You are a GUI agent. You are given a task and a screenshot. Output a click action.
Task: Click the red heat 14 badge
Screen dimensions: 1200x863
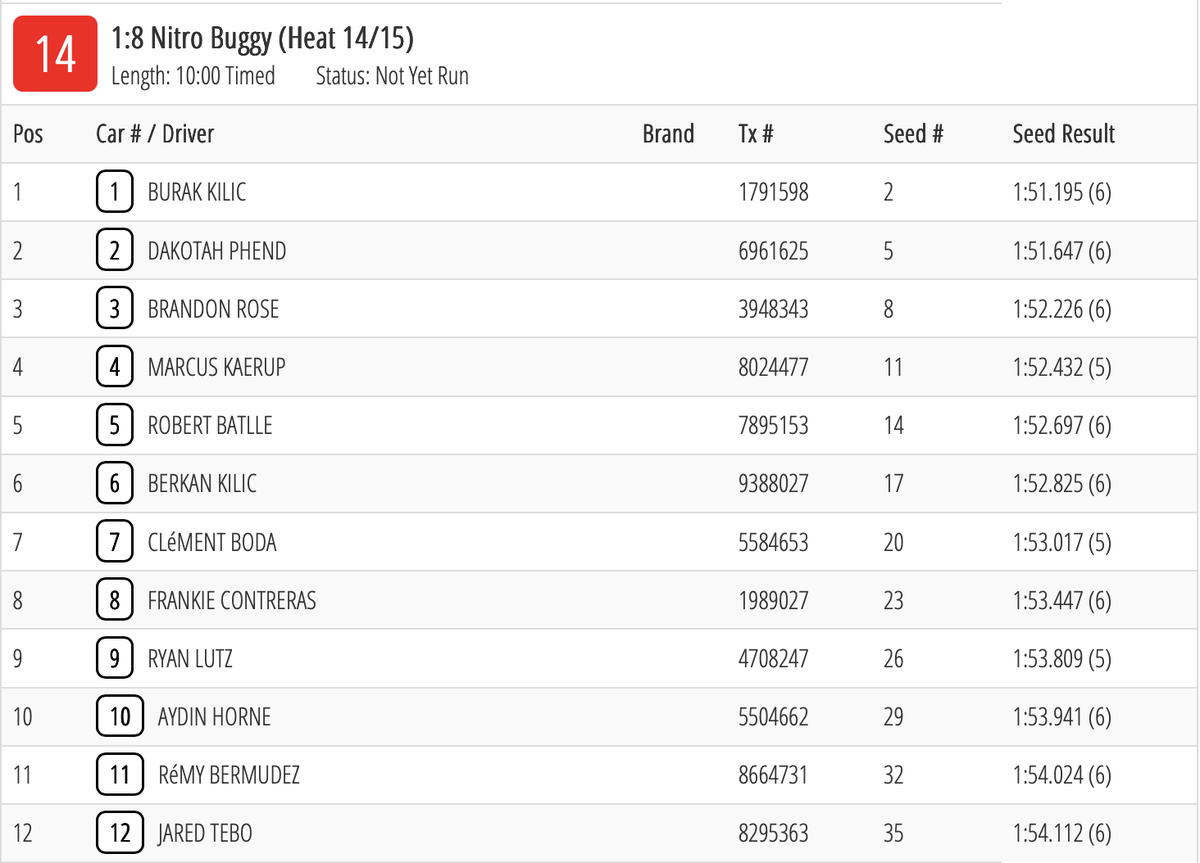click(x=55, y=54)
